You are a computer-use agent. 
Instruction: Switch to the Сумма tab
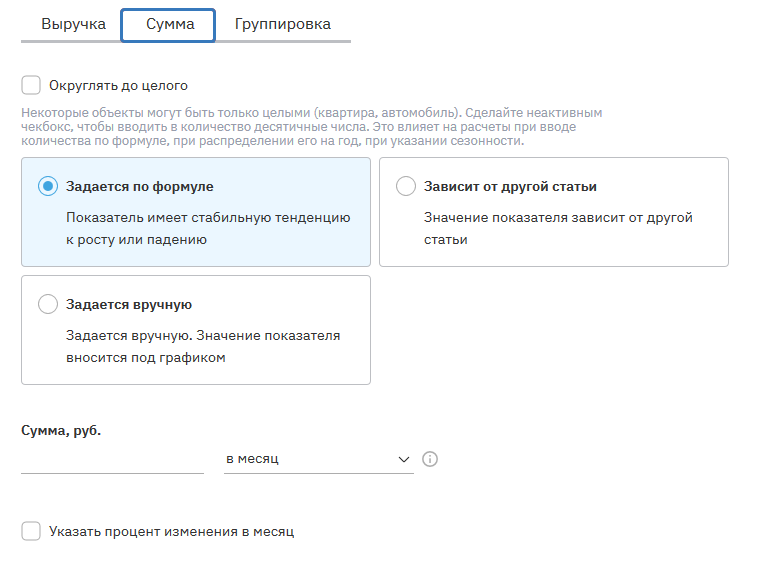169,24
